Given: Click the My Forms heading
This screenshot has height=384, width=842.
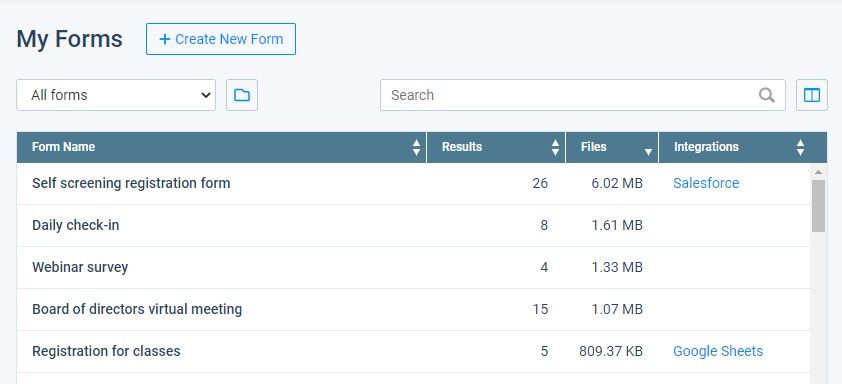Looking at the screenshot, I should coord(69,39).
